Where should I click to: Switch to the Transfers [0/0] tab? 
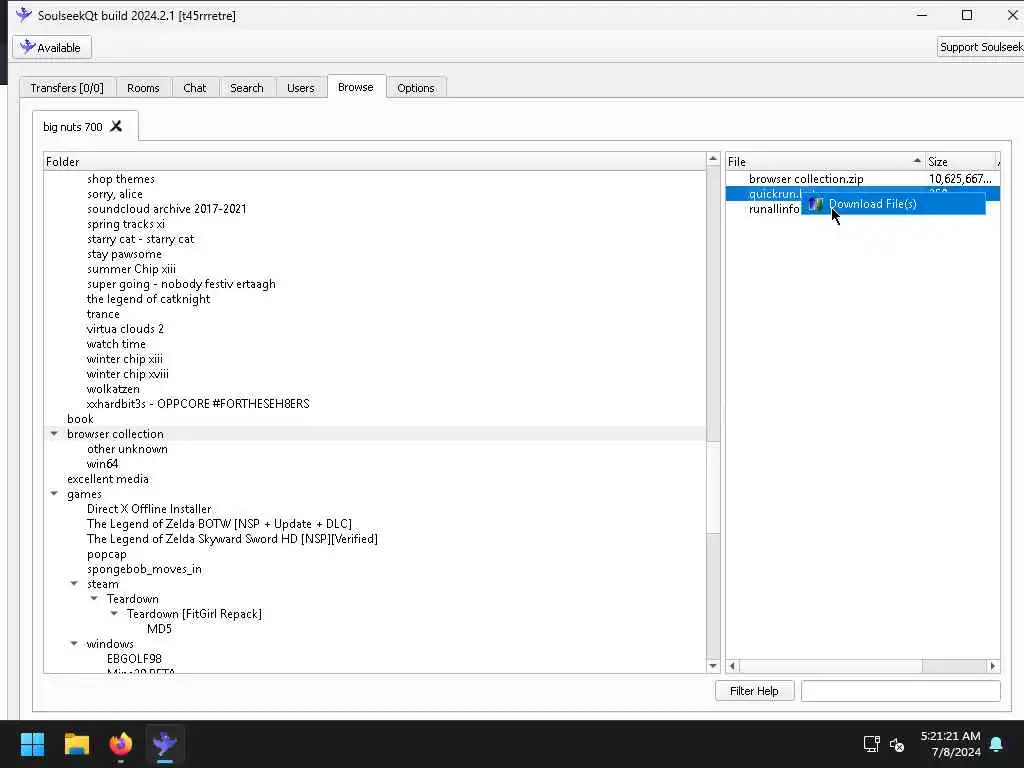click(x=67, y=88)
